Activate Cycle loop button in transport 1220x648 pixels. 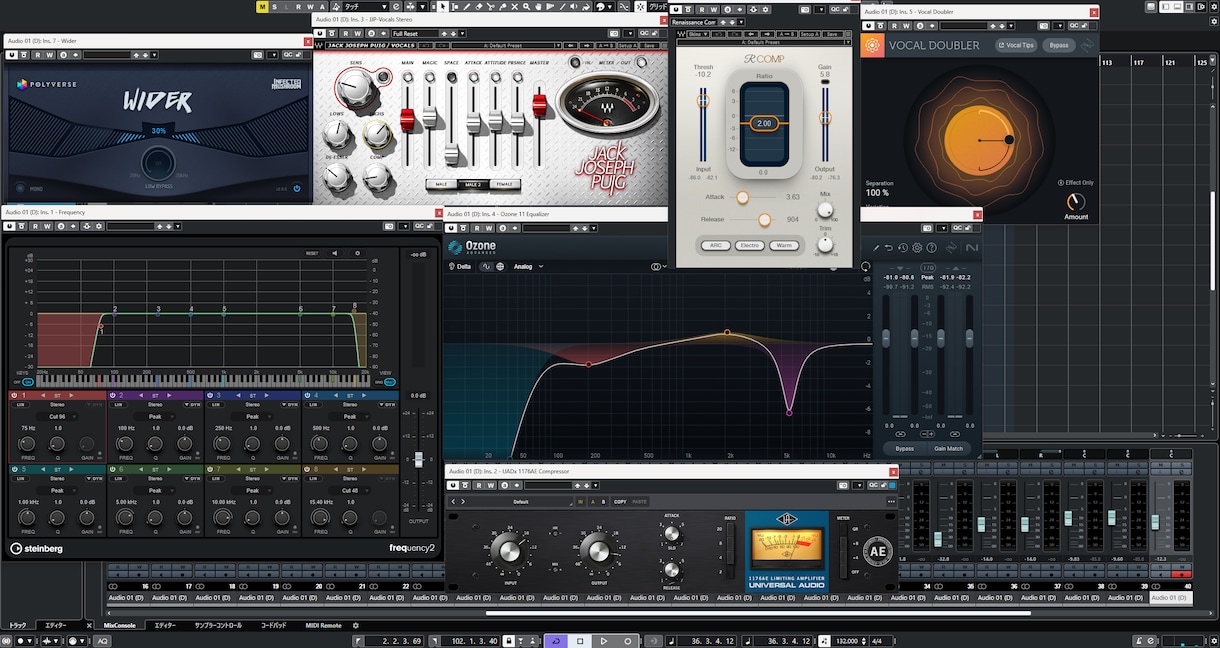click(556, 641)
